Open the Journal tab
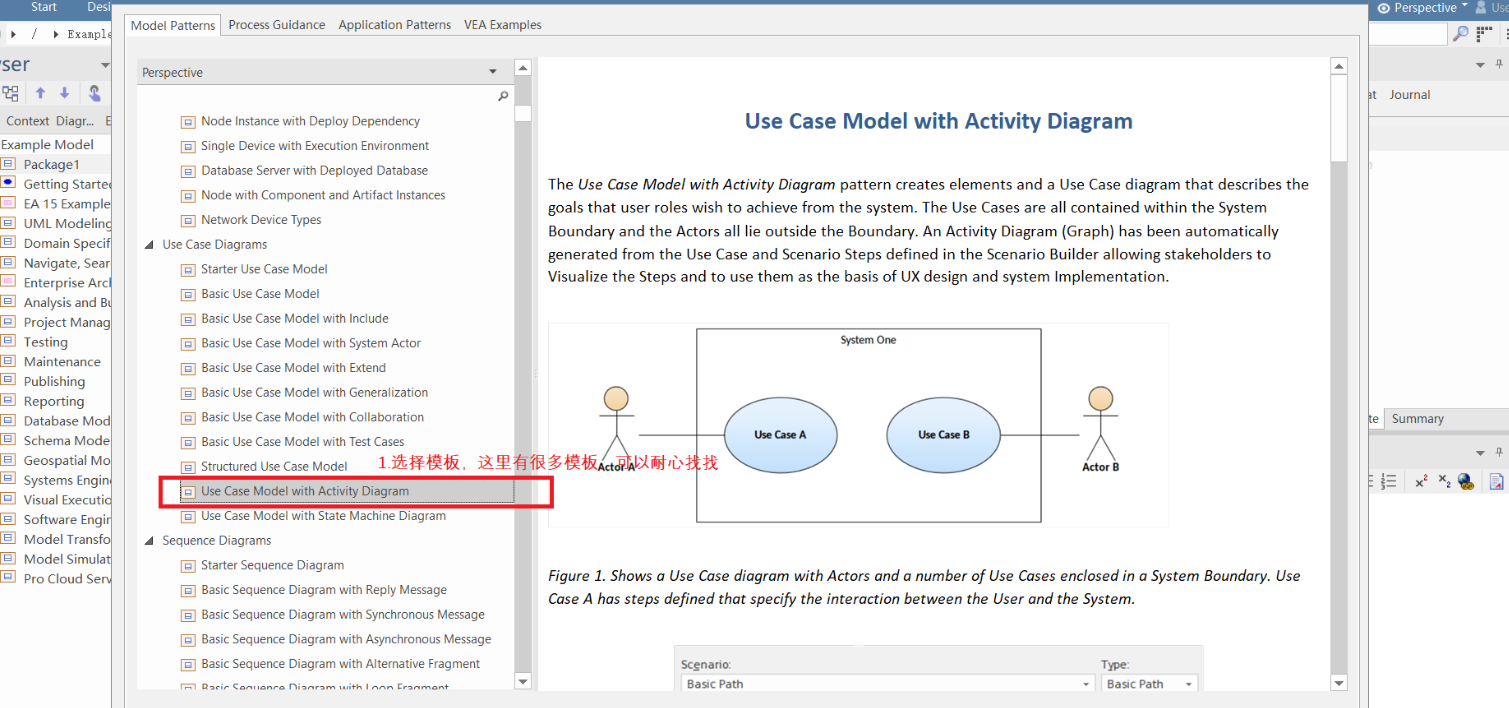This screenshot has height=708, width=1509. click(1410, 95)
